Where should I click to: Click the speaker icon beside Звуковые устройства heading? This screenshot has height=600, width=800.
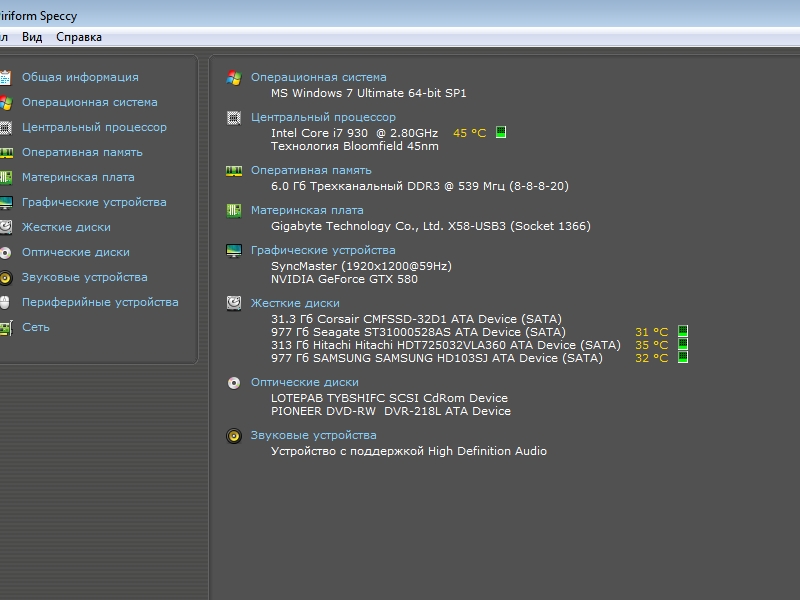click(x=234, y=435)
